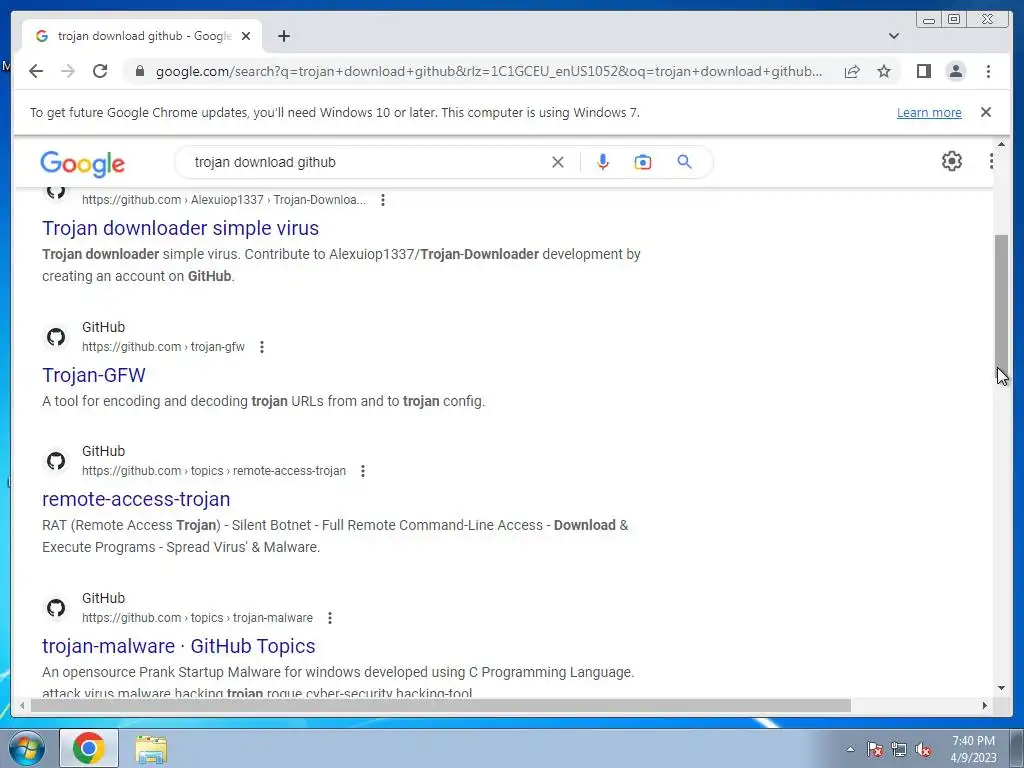Bookmark this page with the star
This screenshot has width=1024, height=768.
point(884,71)
